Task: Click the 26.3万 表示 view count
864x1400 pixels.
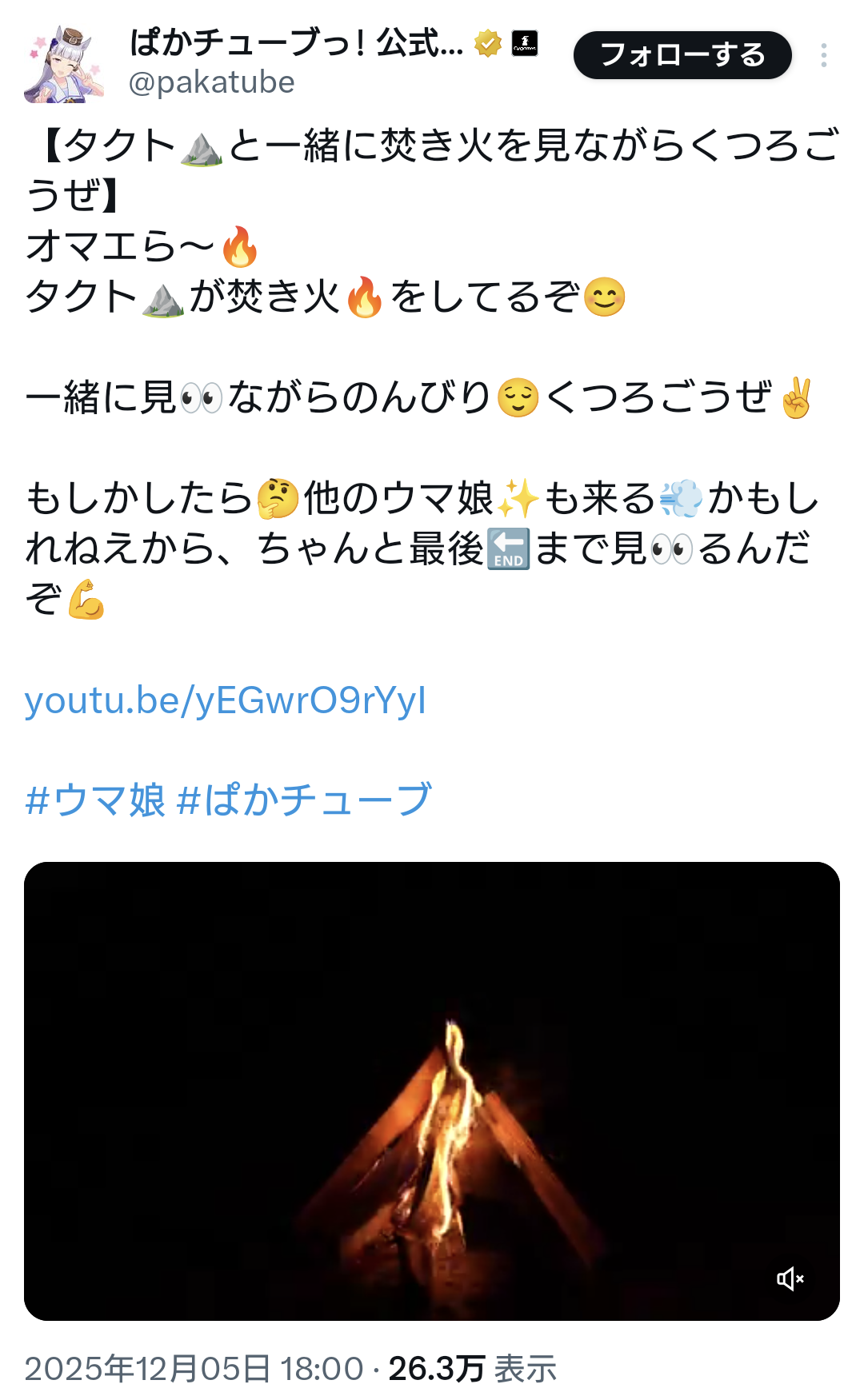Action: tap(472, 1368)
